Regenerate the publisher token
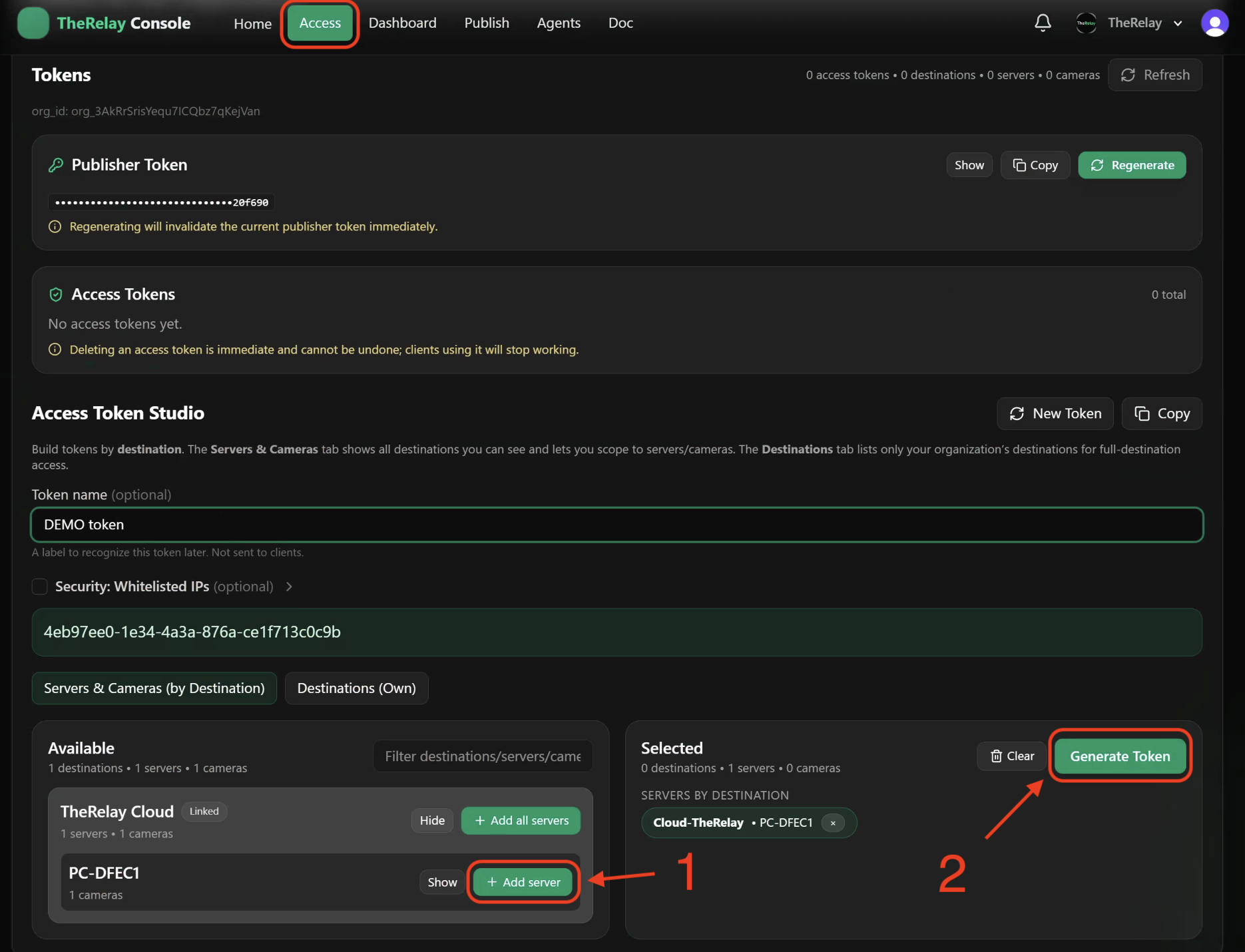The width and height of the screenshot is (1245, 952). click(1132, 165)
